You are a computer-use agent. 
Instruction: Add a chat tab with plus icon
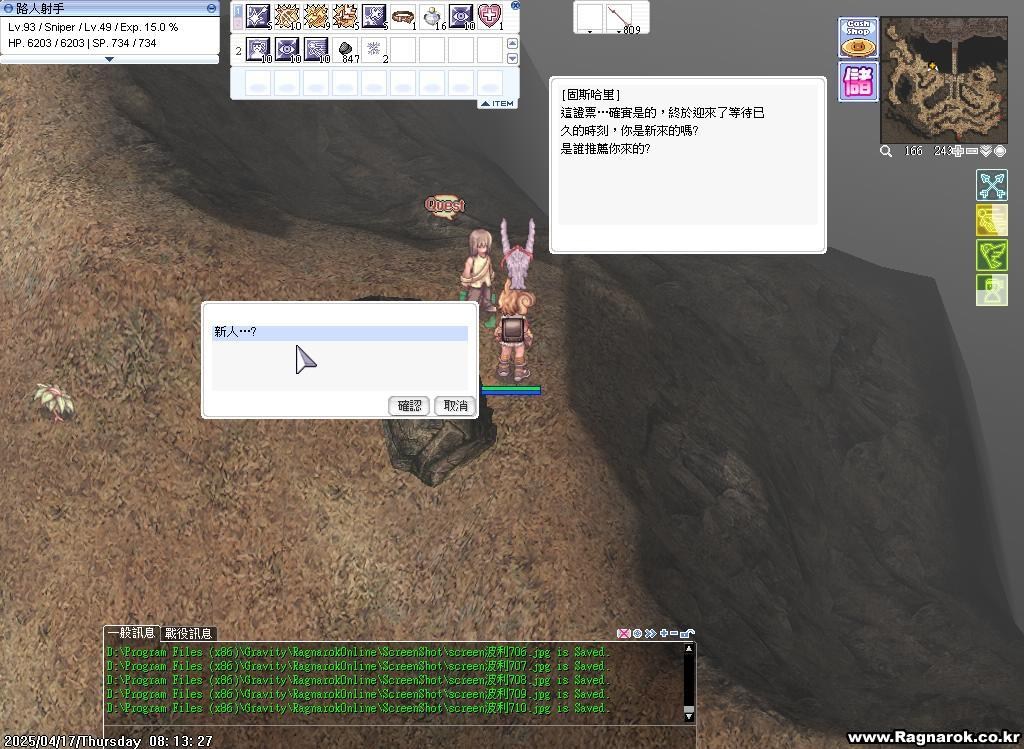pos(664,633)
